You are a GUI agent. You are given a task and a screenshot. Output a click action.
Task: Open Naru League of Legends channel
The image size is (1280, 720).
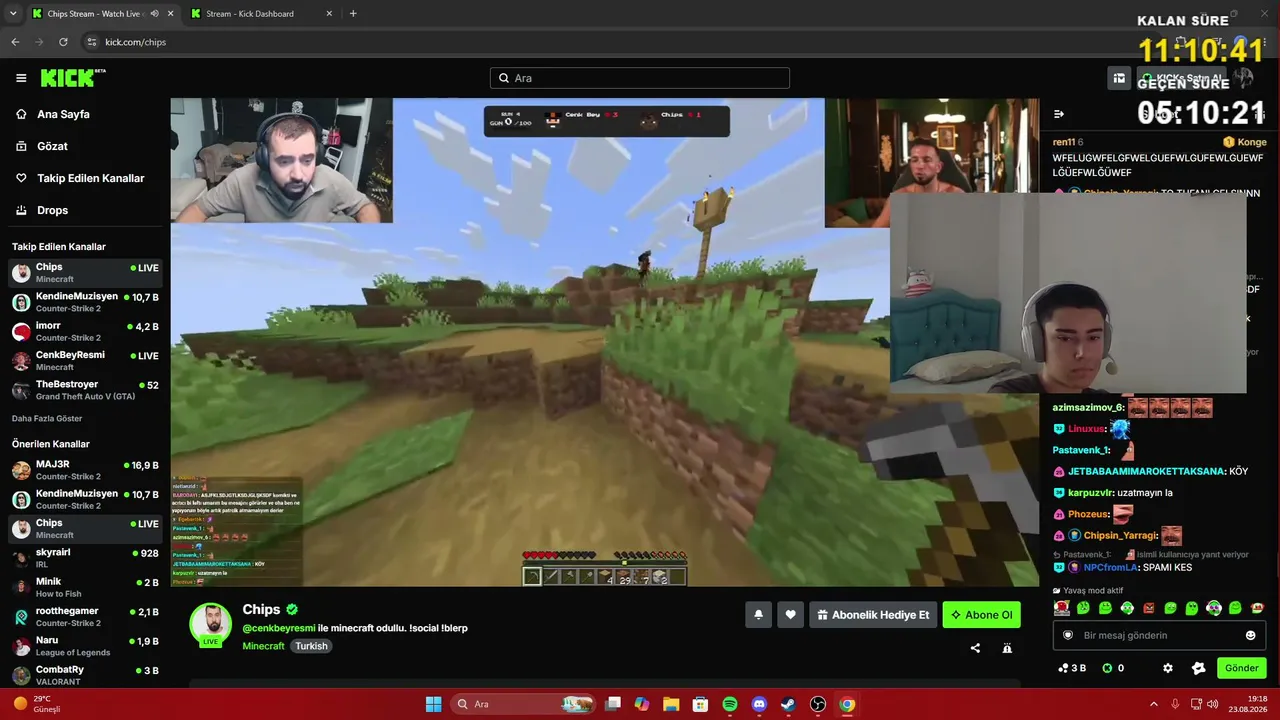(x=85, y=646)
